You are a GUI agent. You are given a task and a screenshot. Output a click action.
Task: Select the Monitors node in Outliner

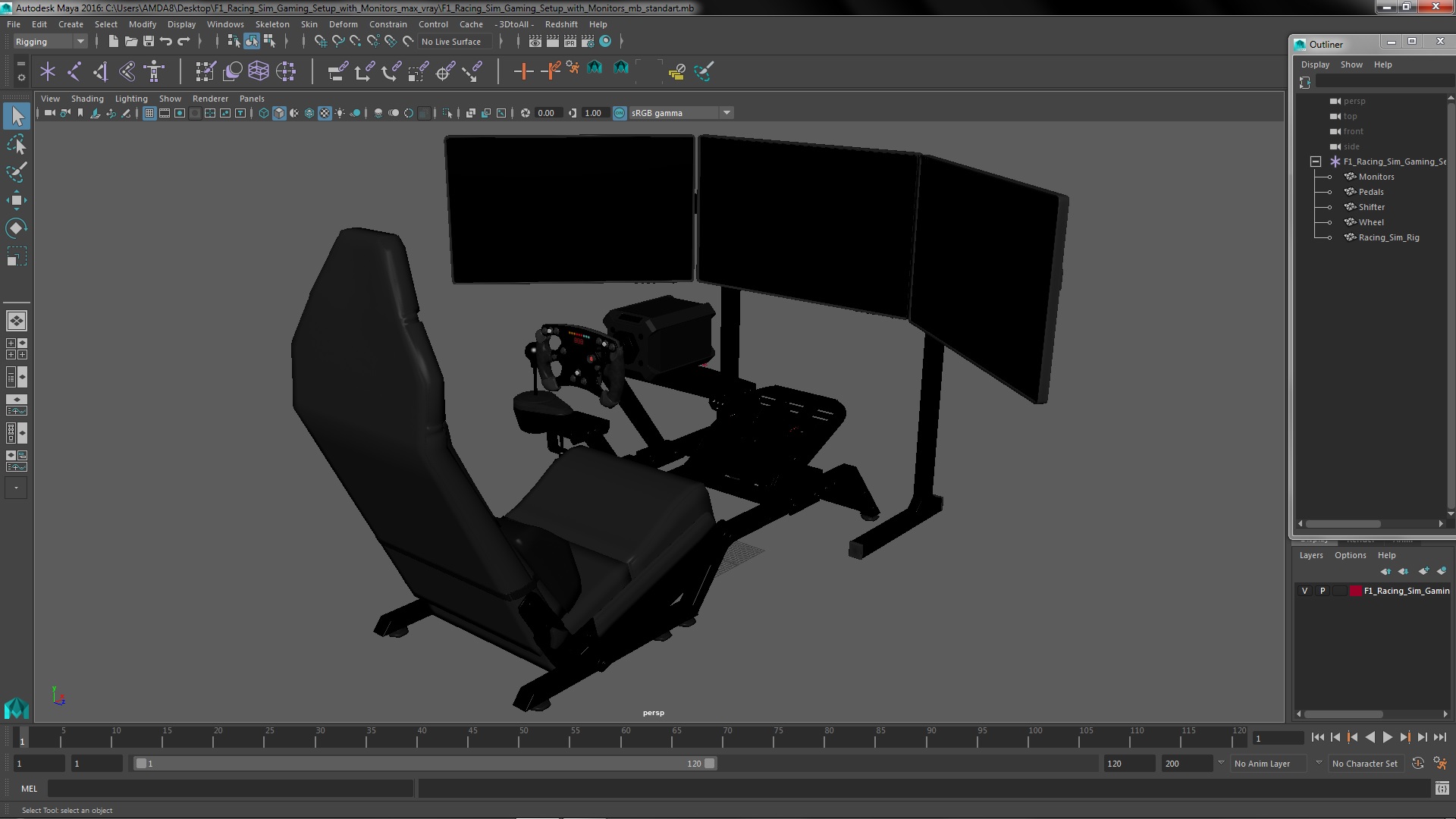pos(1376,177)
